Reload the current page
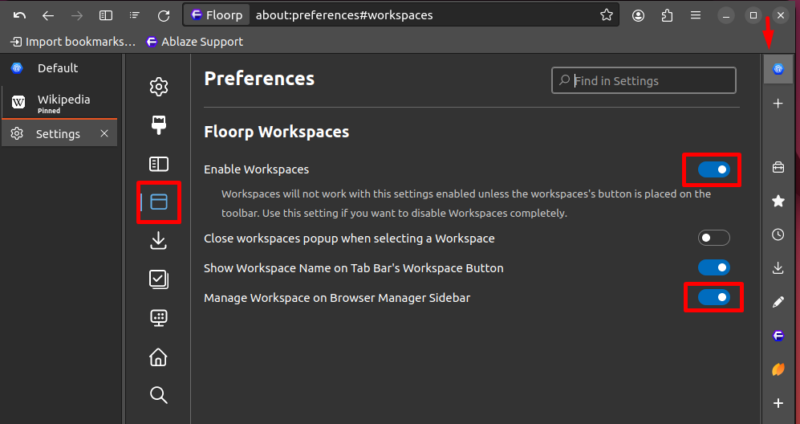 163,16
